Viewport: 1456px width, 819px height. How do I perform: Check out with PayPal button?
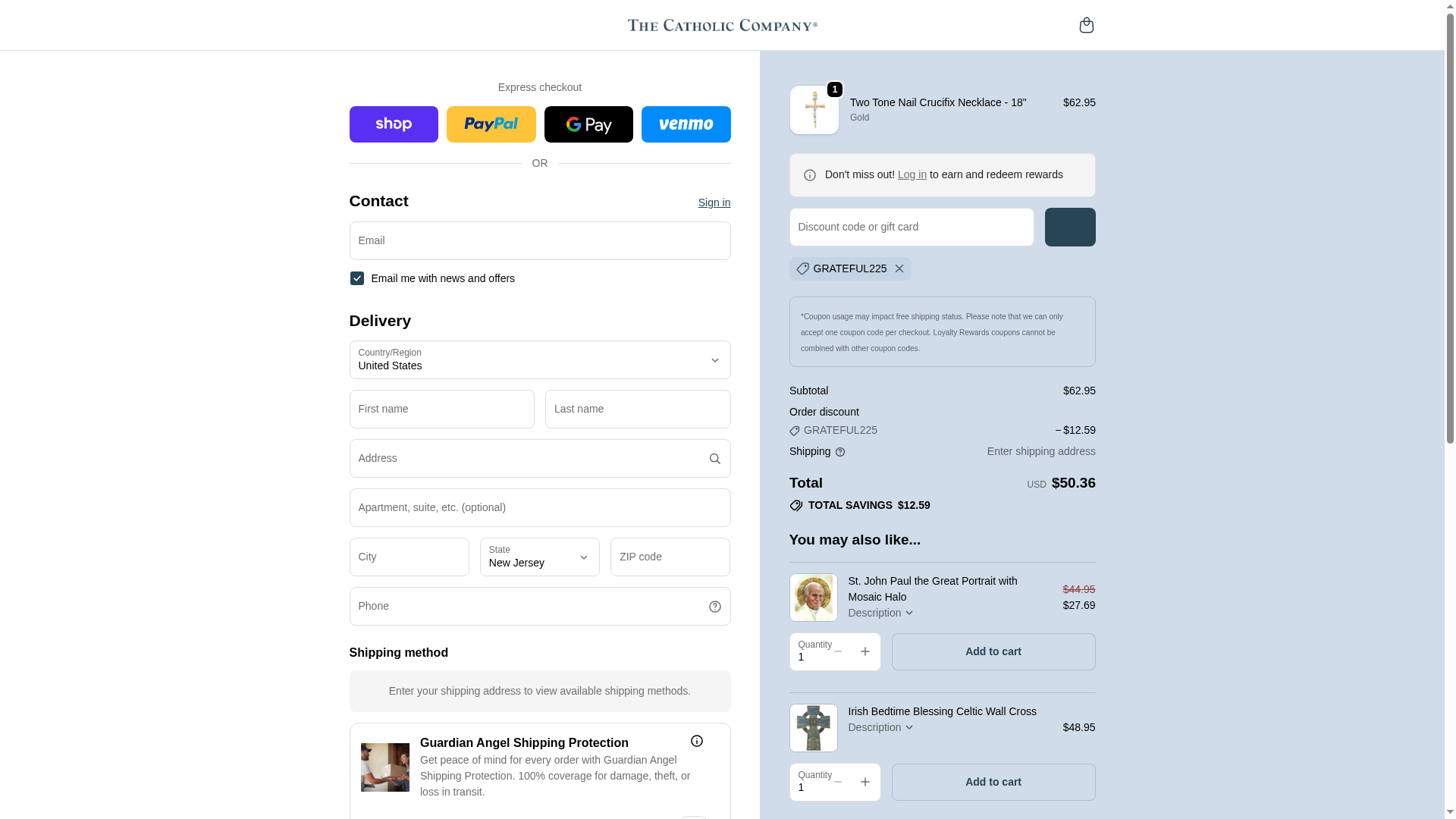tap(491, 124)
